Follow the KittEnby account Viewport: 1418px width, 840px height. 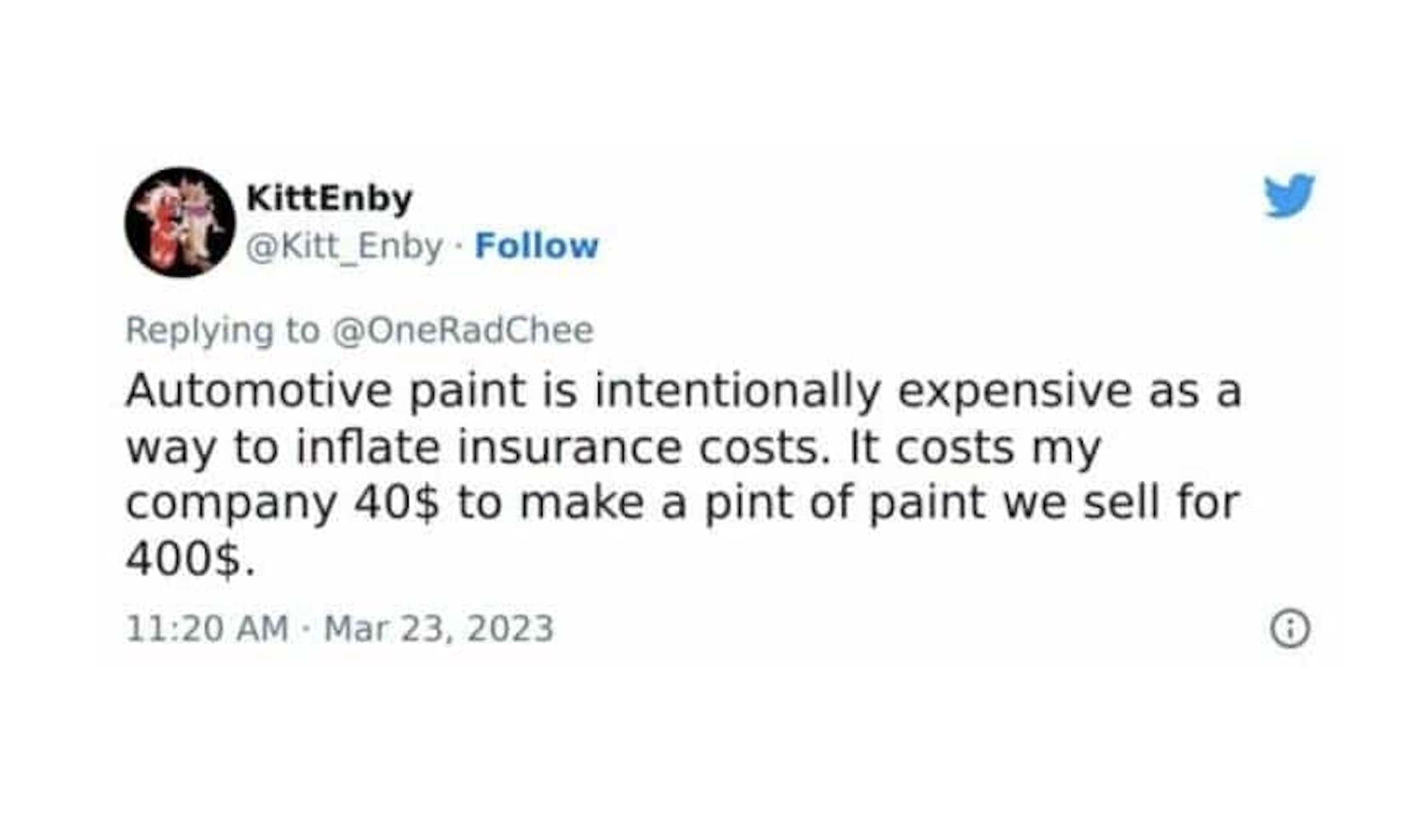tap(536, 246)
